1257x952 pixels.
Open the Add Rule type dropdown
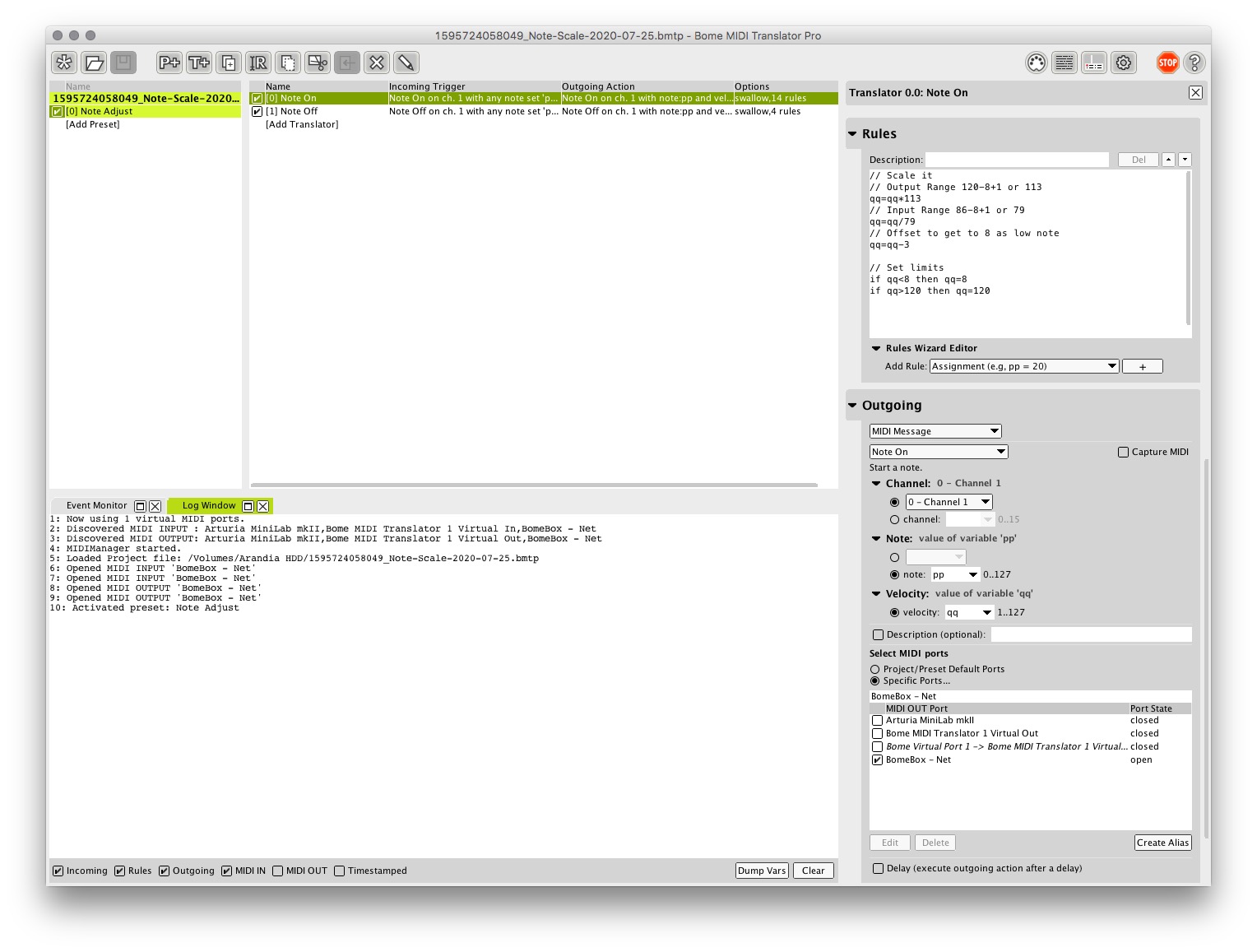1024,367
